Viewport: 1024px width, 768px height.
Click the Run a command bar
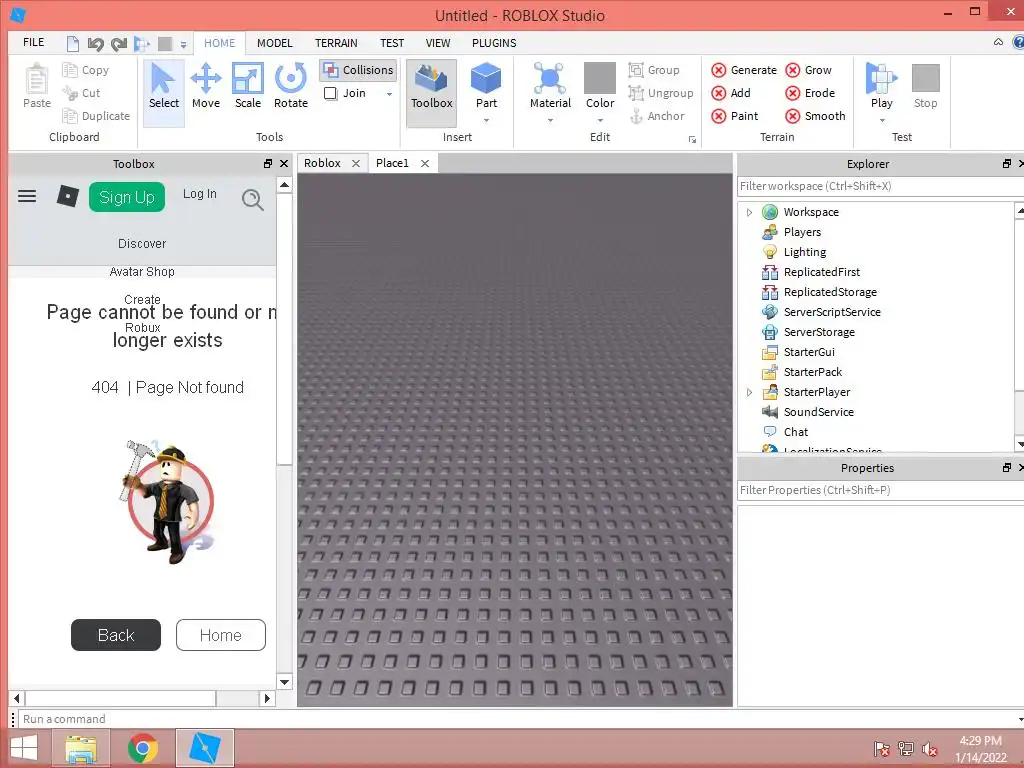point(519,719)
